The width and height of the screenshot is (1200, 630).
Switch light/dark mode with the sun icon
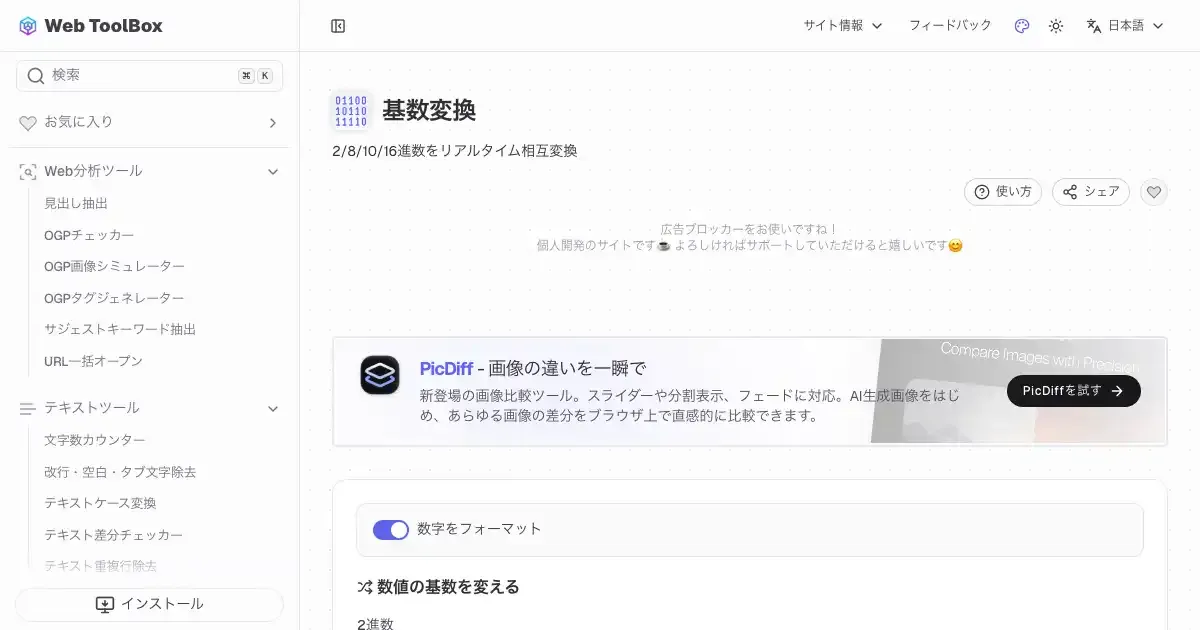pyautogui.click(x=1056, y=26)
